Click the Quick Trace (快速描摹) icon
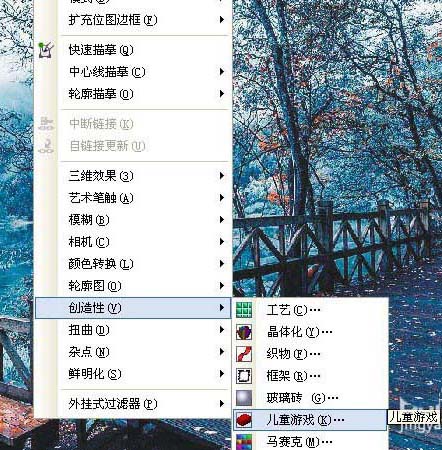Screen dimensions: 442x450 pyautogui.click(x=46, y=50)
